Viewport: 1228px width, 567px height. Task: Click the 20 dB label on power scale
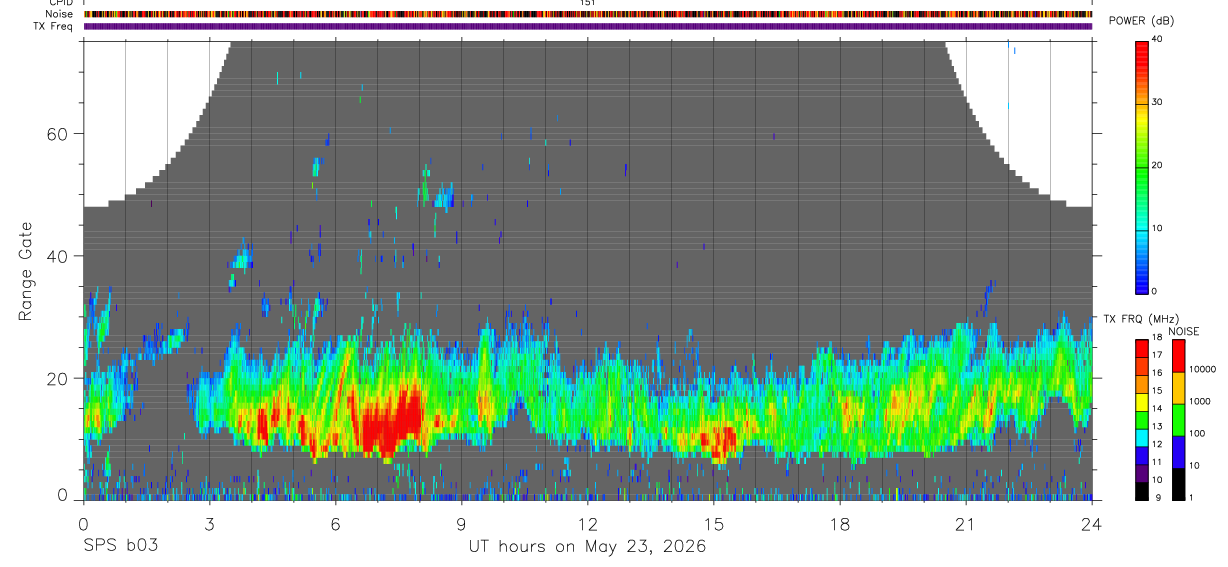(1158, 166)
